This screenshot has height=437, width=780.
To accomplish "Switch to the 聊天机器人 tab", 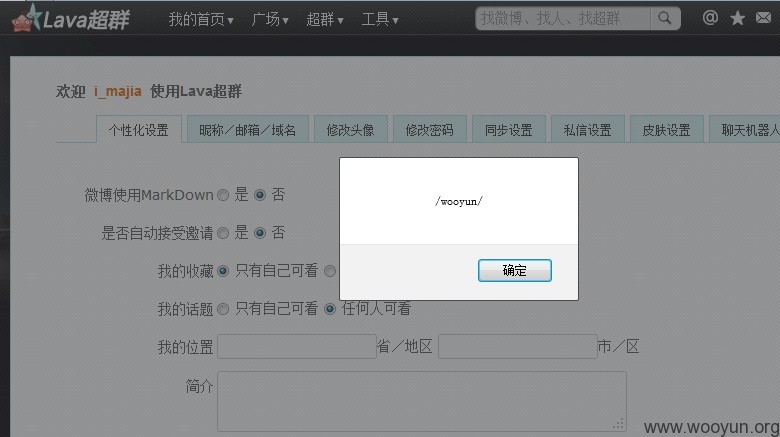I will pyautogui.click(x=745, y=130).
